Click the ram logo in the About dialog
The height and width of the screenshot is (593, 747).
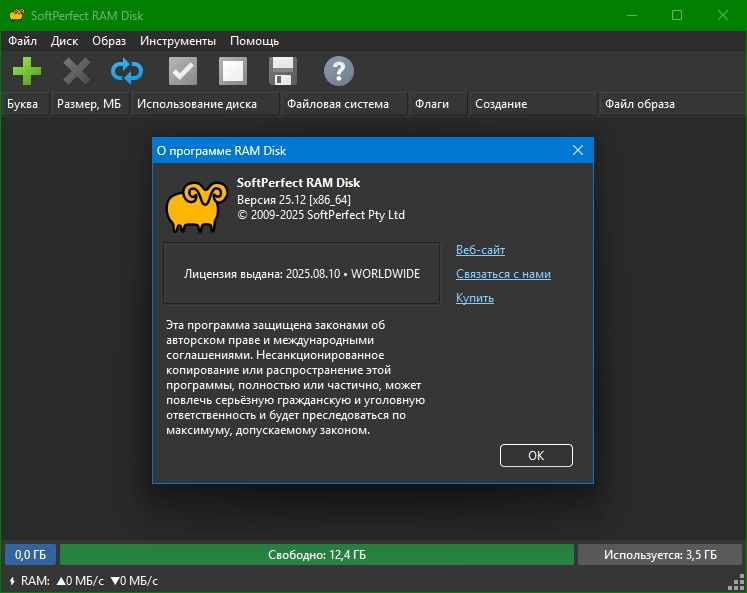tap(197, 207)
